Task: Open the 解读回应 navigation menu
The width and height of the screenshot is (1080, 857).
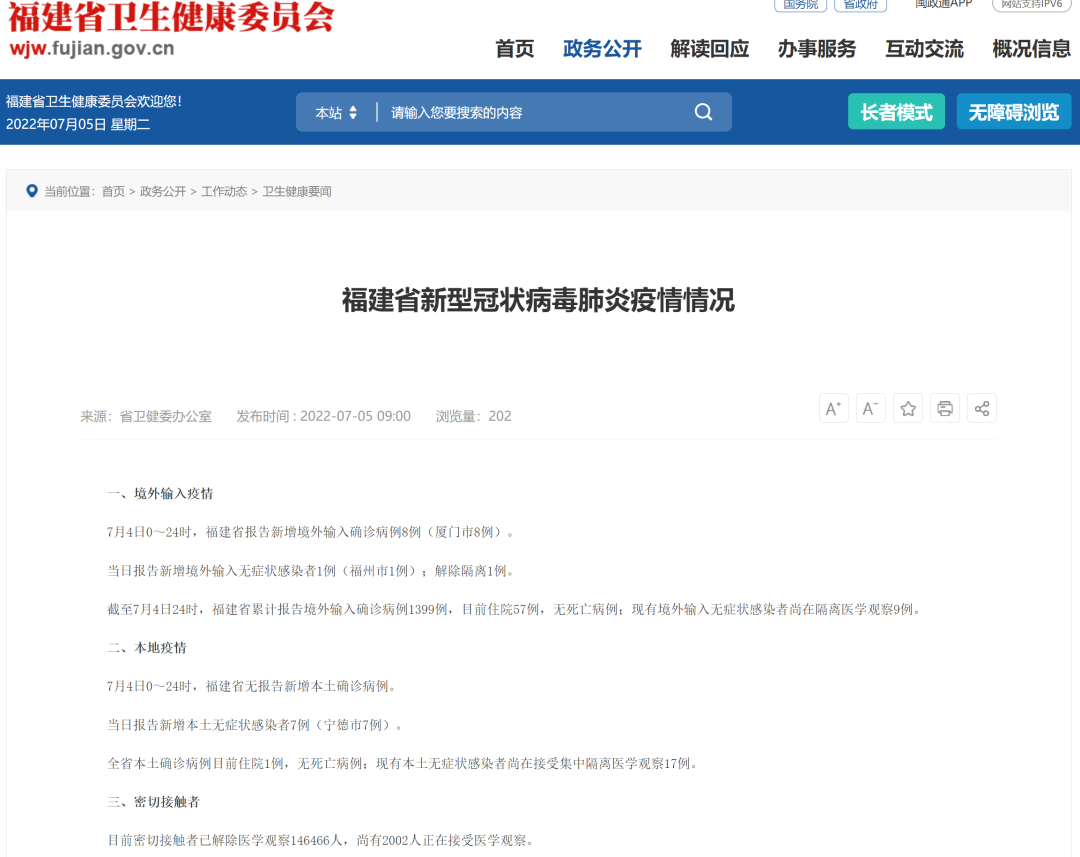Action: pos(709,49)
